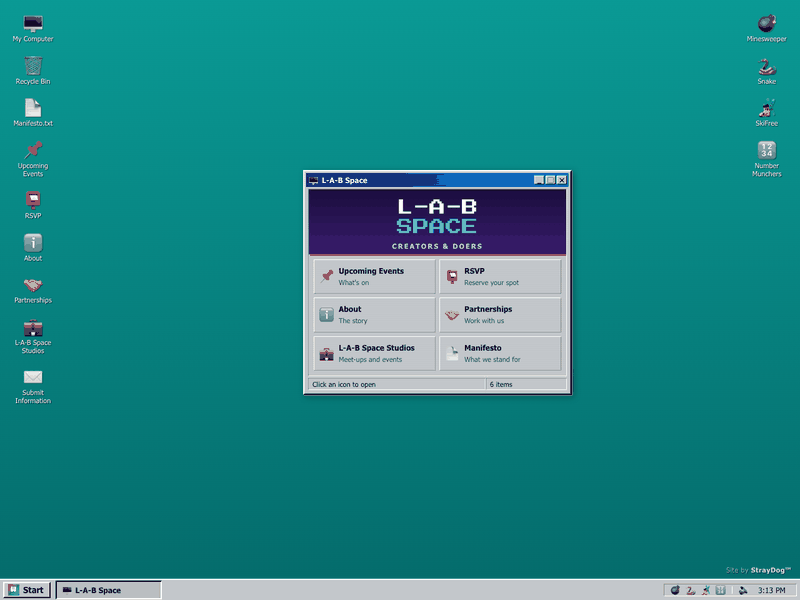Image resolution: width=800 pixels, height=600 pixels.
Task: Open the Partnerships Work with us tile
Action: 500,315
